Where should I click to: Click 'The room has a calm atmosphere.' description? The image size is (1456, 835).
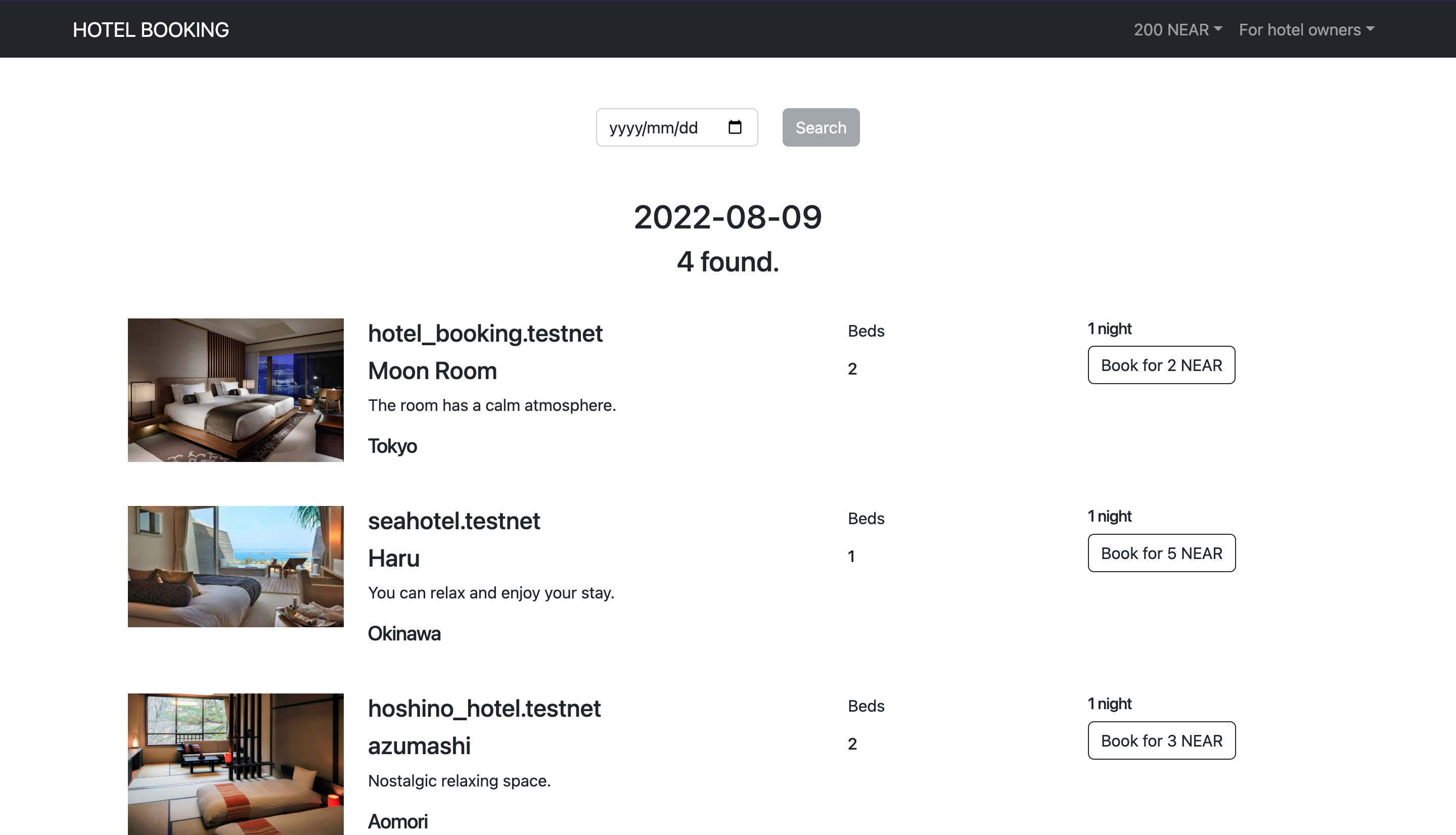(x=492, y=405)
